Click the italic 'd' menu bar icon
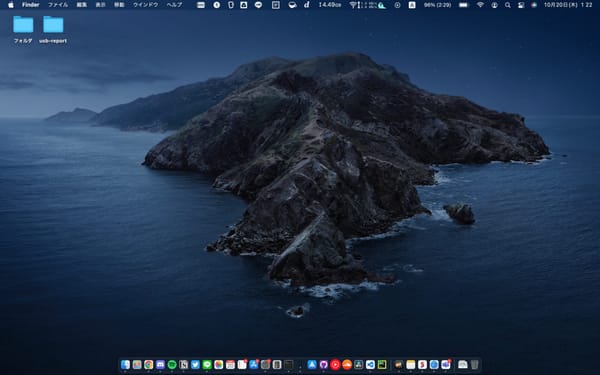This screenshot has height=375, width=600. [307, 5]
